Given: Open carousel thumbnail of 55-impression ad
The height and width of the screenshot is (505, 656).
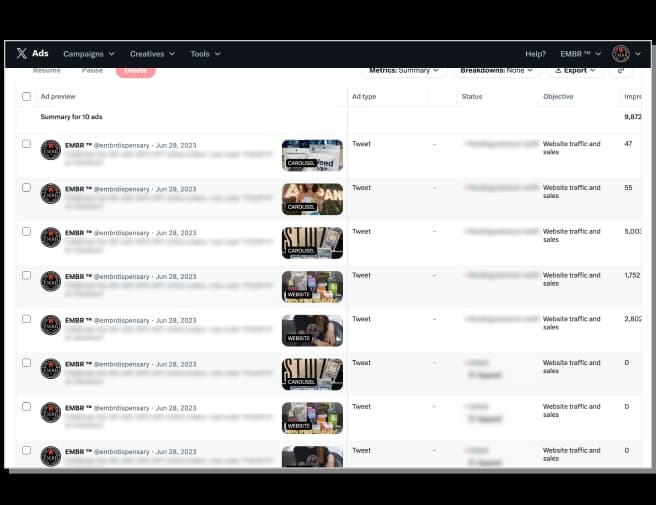Looking at the screenshot, I should pyautogui.click(x=312, y=199).
